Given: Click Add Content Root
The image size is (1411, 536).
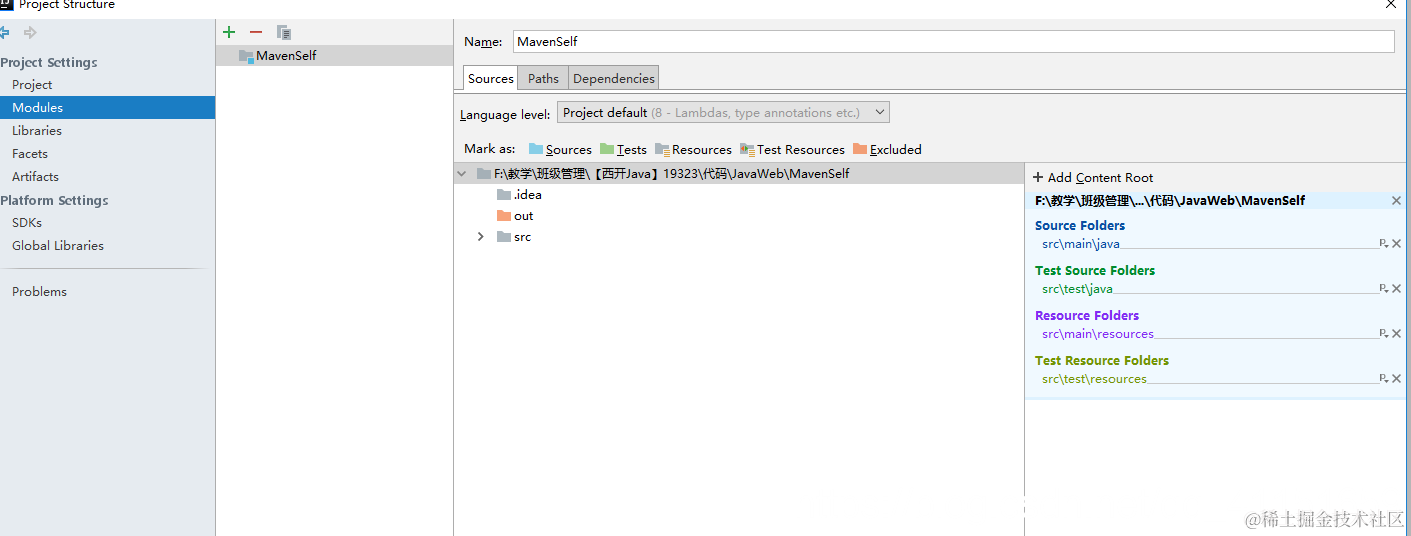Looking at the screenshot, I should [x=1093, y=177].
